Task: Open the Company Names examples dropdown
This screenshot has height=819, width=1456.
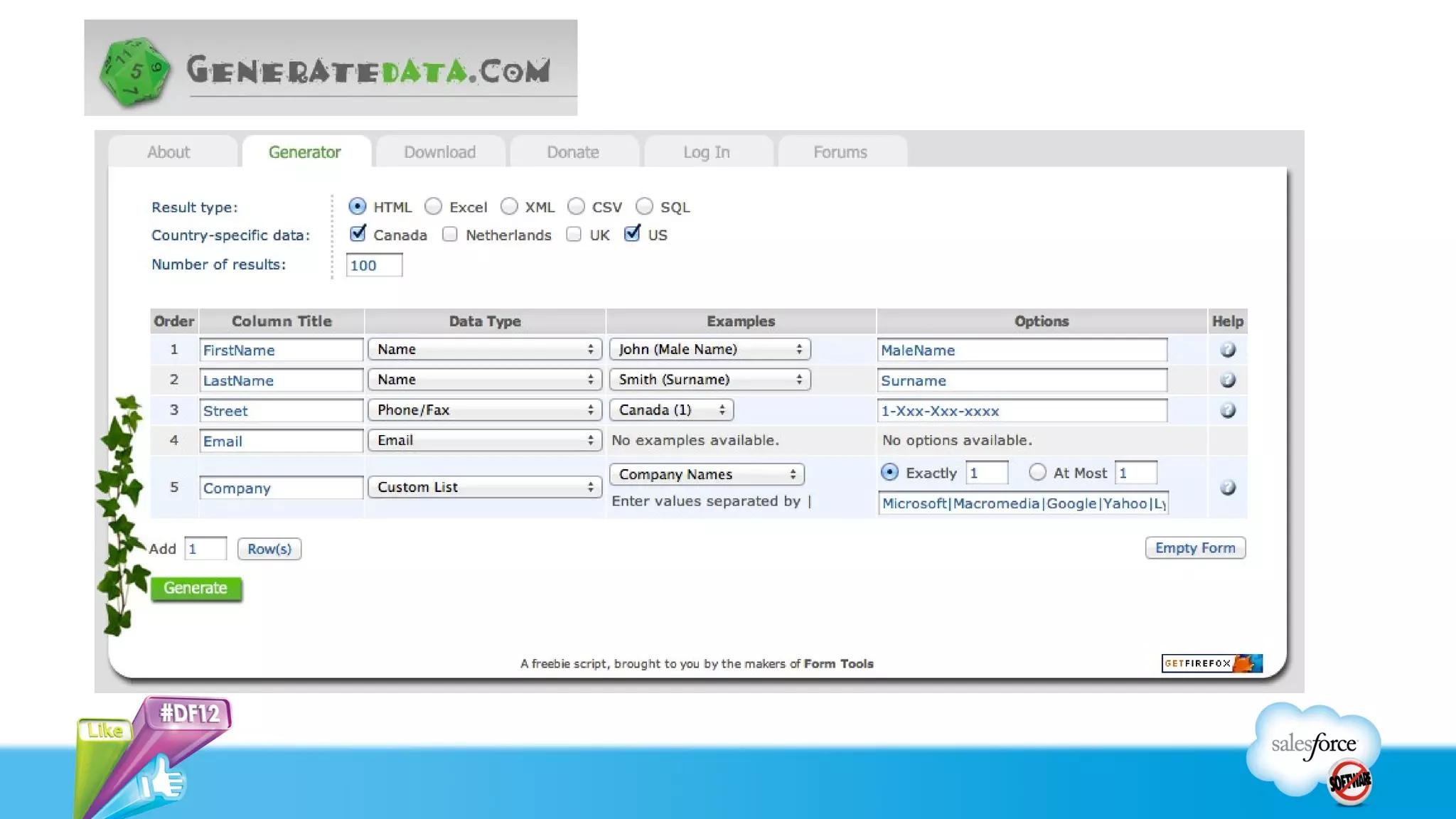Action: (706, 474)
